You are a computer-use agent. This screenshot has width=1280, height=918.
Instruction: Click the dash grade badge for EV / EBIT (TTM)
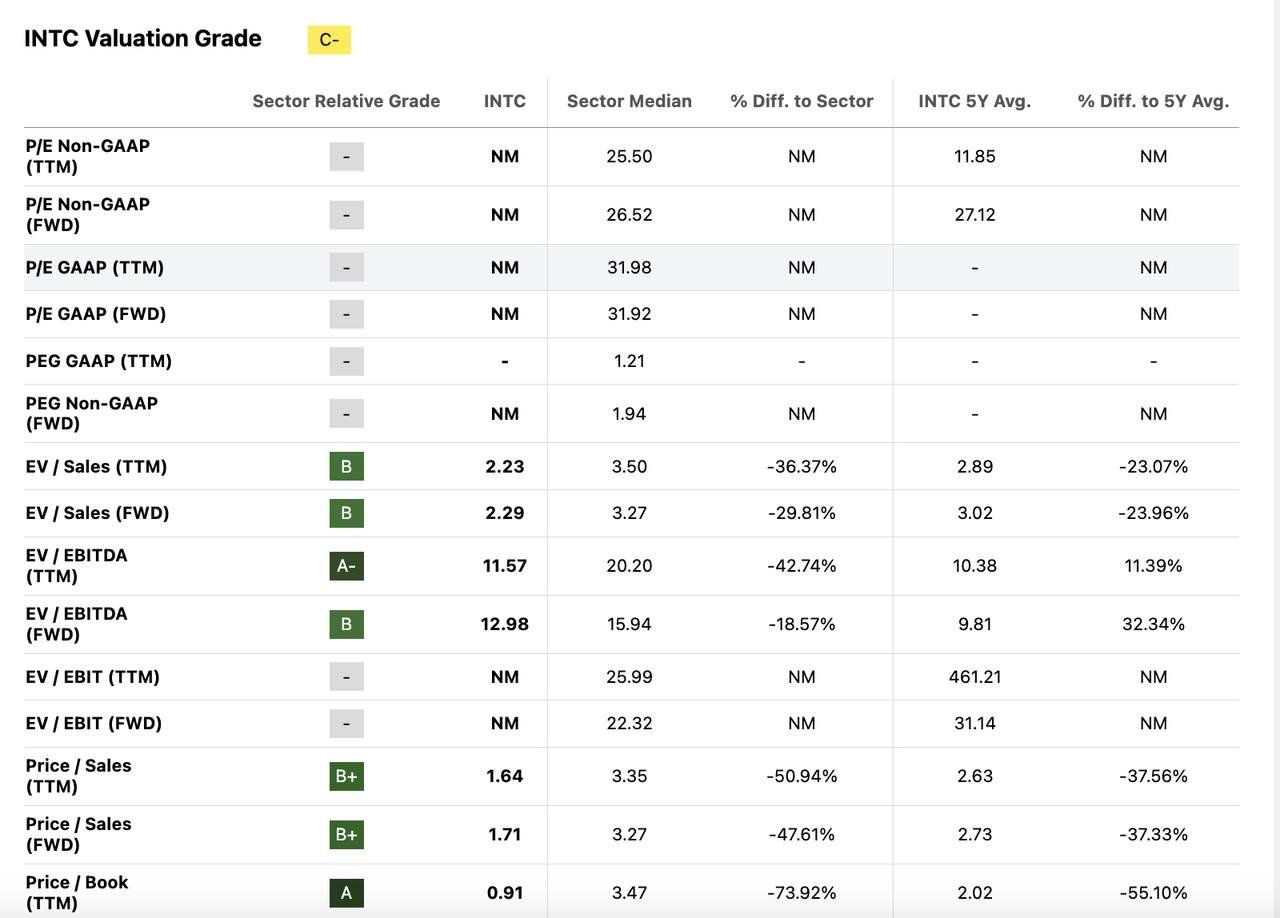346,677
